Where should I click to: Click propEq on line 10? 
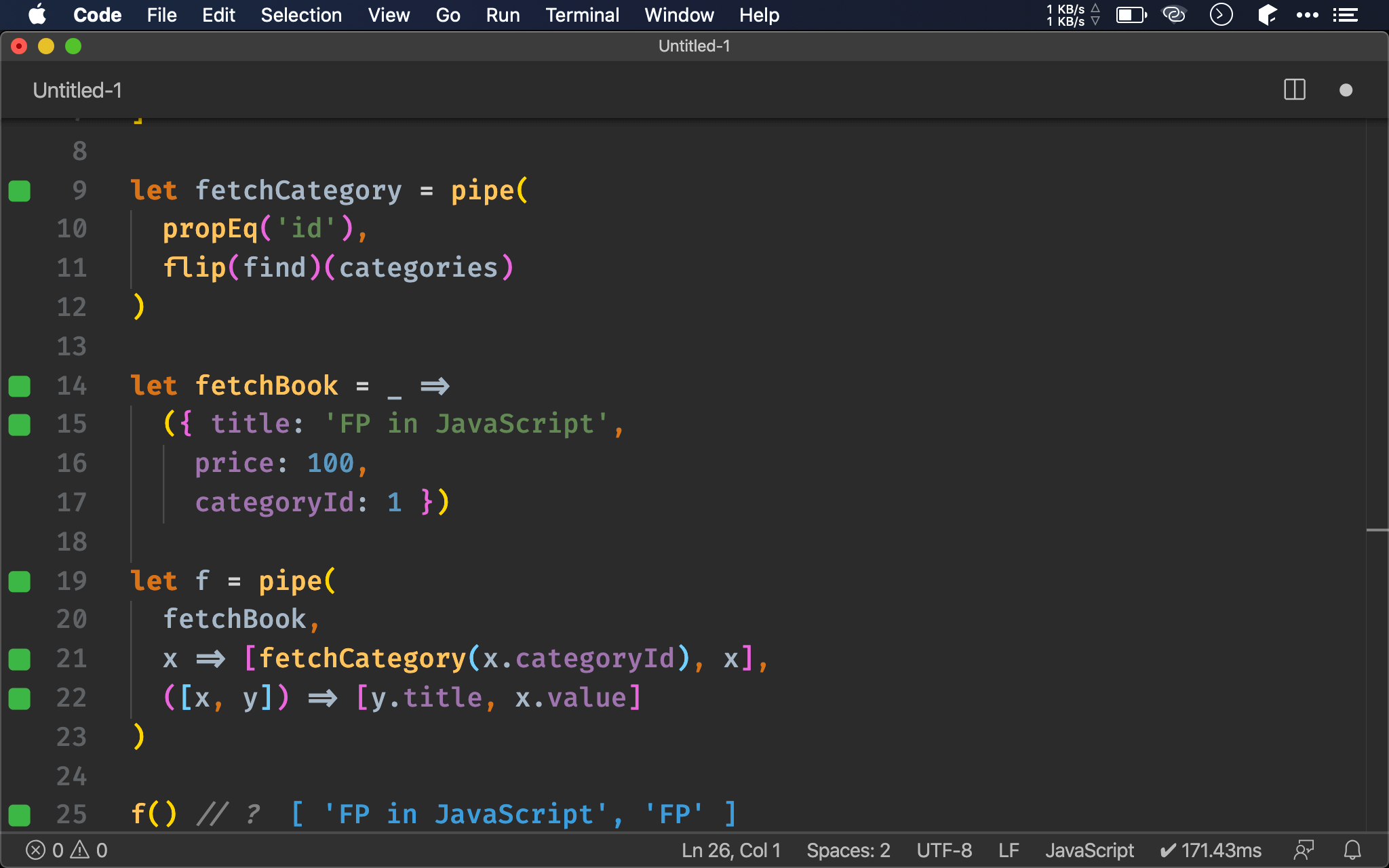coord(210,229)
